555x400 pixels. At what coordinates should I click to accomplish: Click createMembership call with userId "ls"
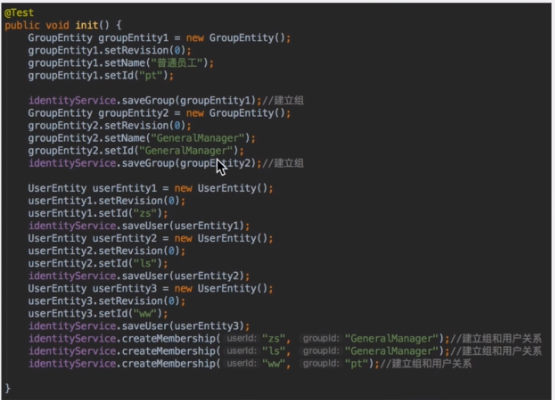pyautogui.click(x=285, y=351)
